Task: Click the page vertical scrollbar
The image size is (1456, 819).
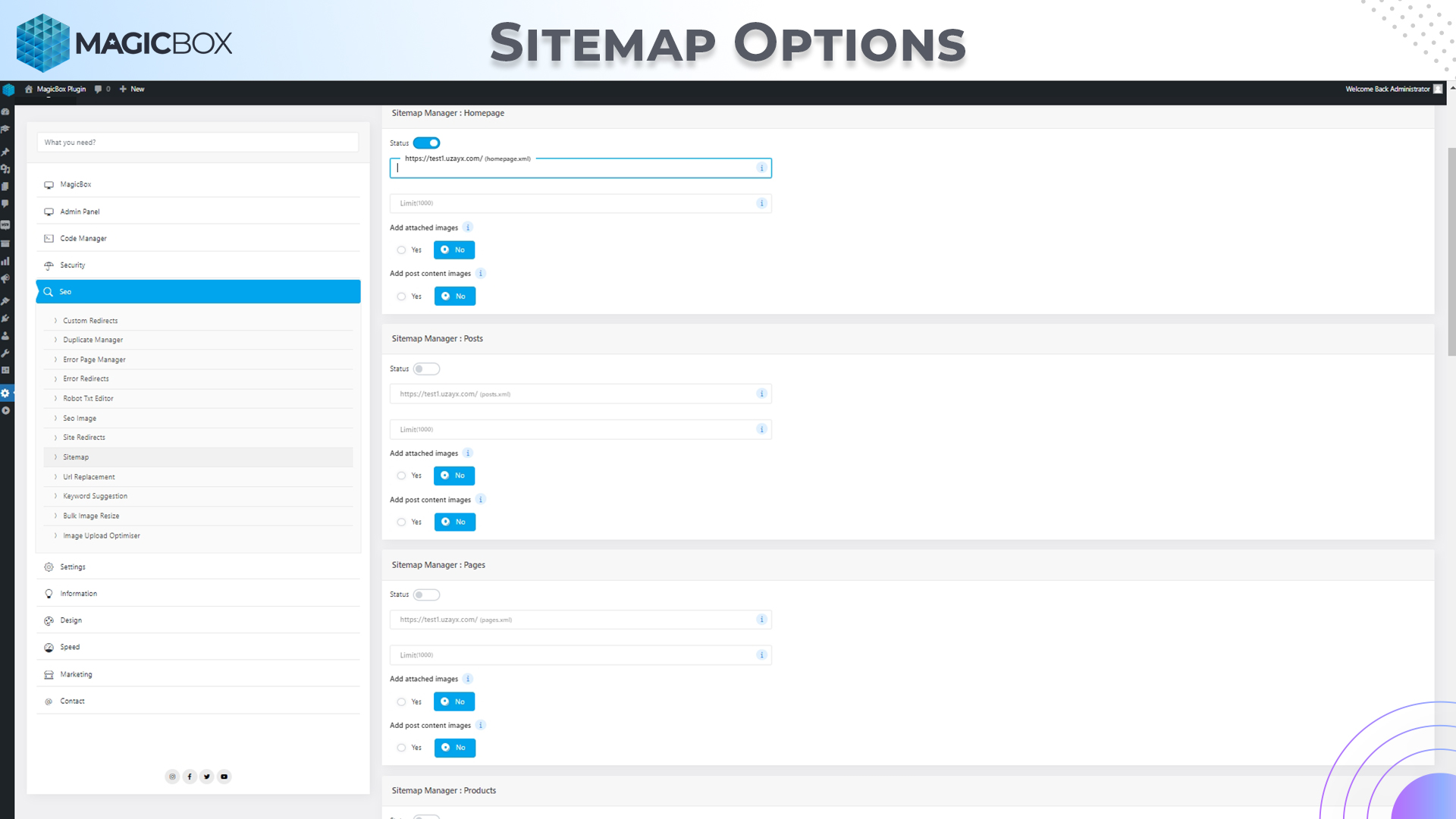Action: (1451, 250)
